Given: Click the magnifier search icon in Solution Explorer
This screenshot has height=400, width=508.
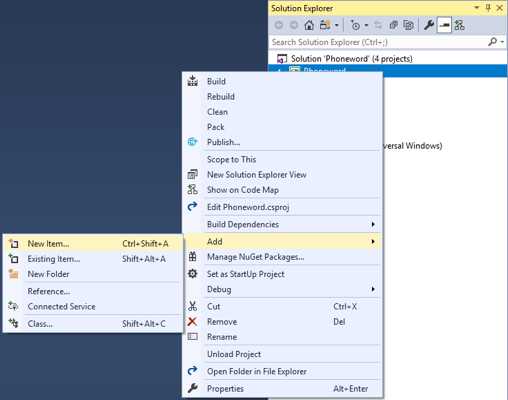Looking at the screenshot, I should click(493, 42).
